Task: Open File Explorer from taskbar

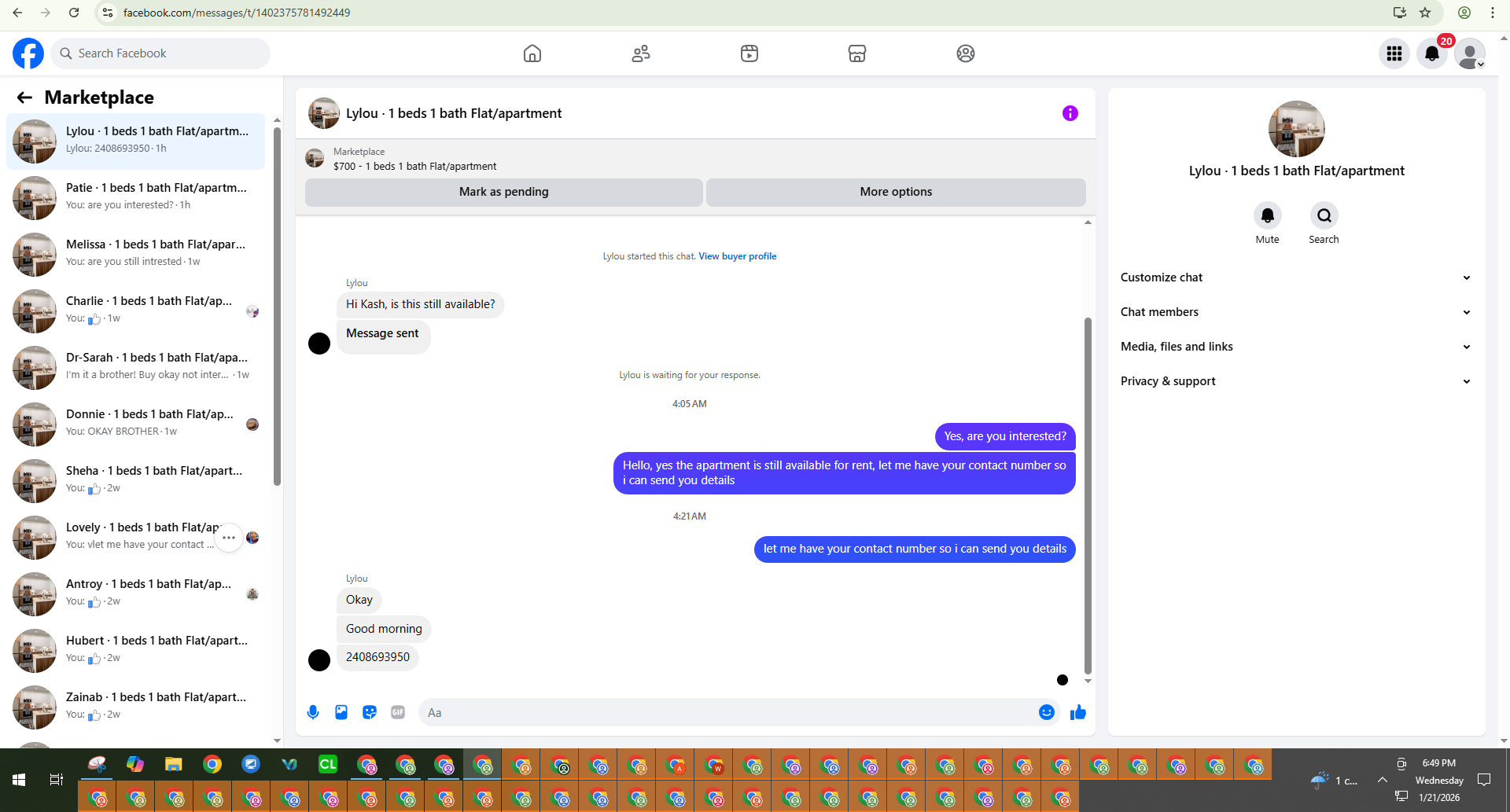Action: coord(174,764)
